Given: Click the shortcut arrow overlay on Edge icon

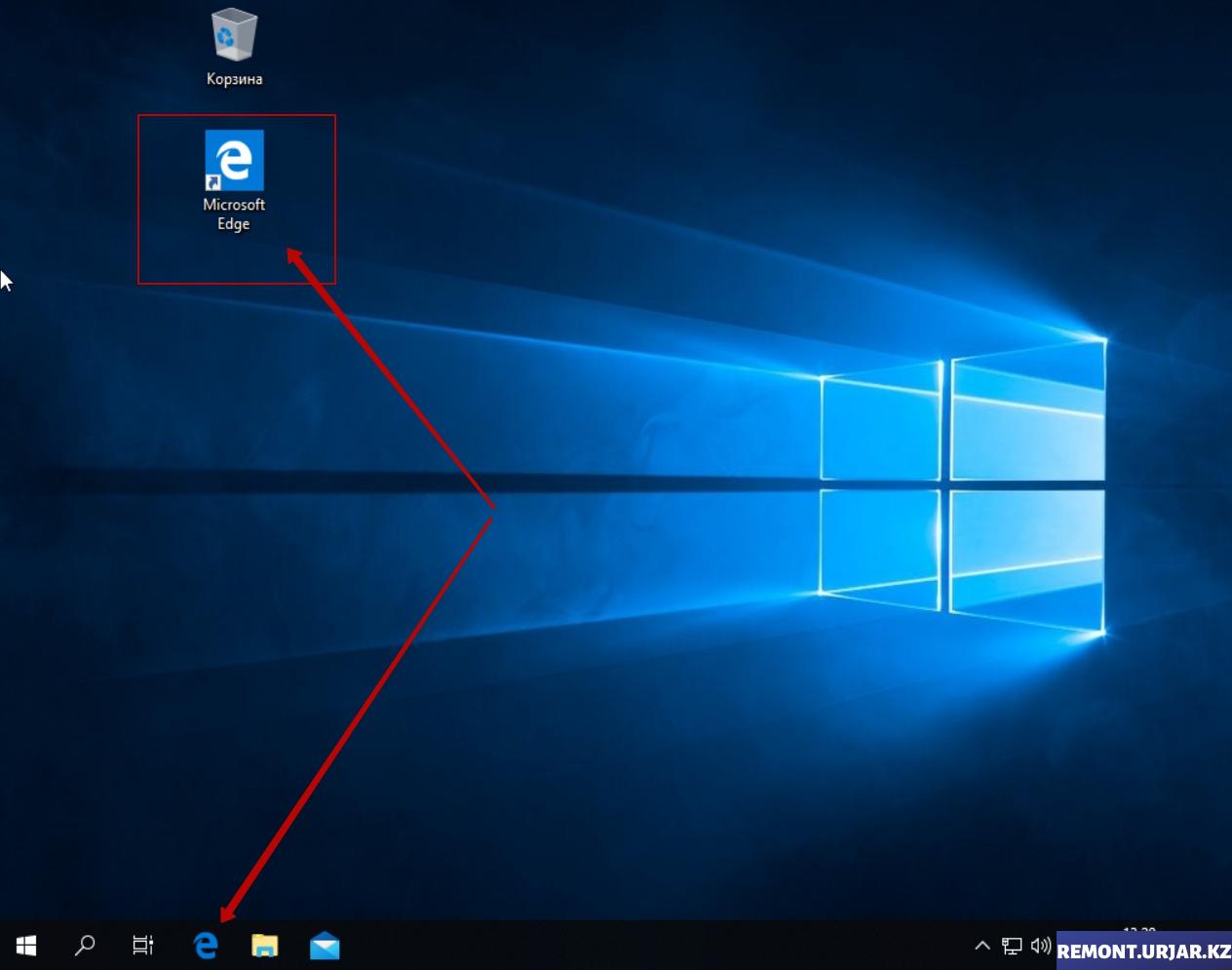Looking at the screenshot, I should pos(212,182).
